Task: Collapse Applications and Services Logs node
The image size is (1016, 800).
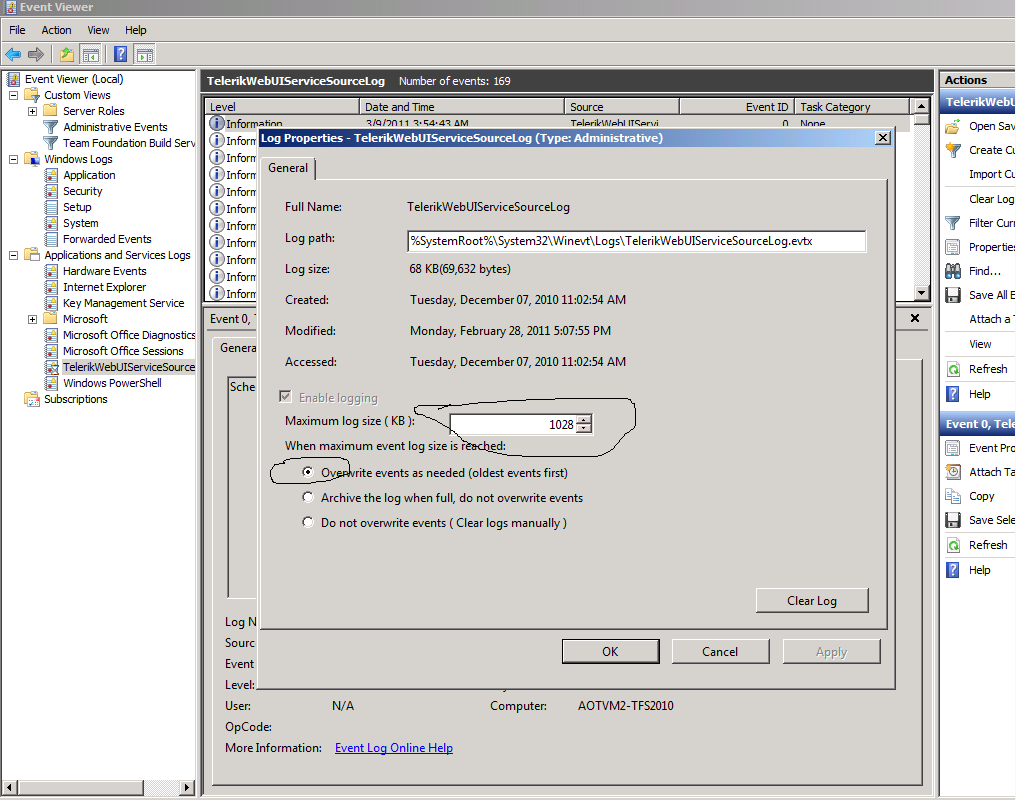Action: pos(13,255)
